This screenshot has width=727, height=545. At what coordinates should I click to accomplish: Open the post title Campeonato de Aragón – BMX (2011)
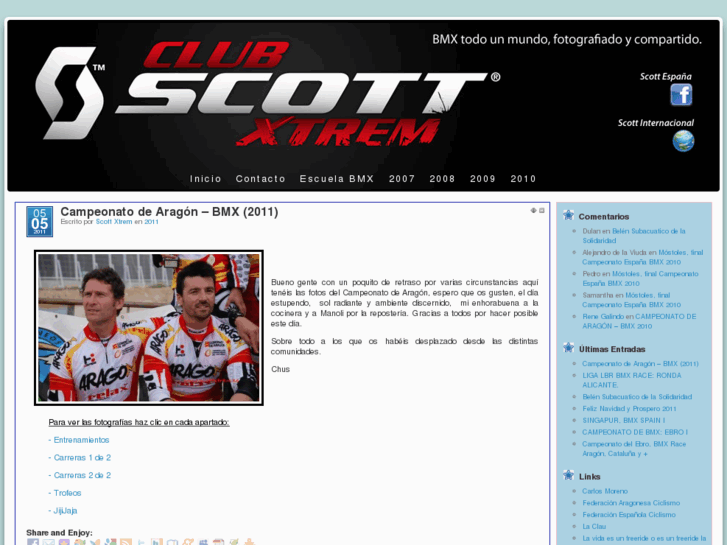pyautogui.click(x=169, y=212)
